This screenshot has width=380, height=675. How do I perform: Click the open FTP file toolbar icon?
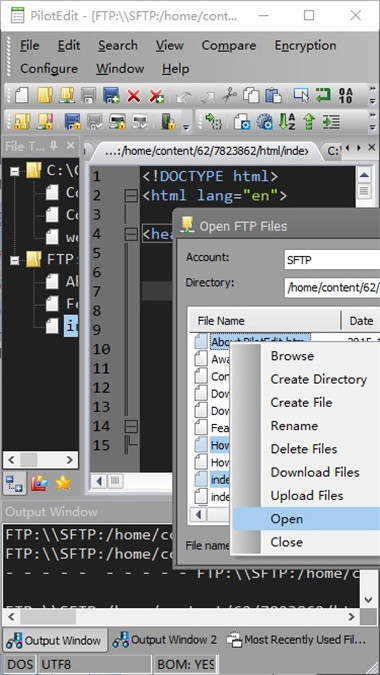pyautogui.click(x=67, y=95)
